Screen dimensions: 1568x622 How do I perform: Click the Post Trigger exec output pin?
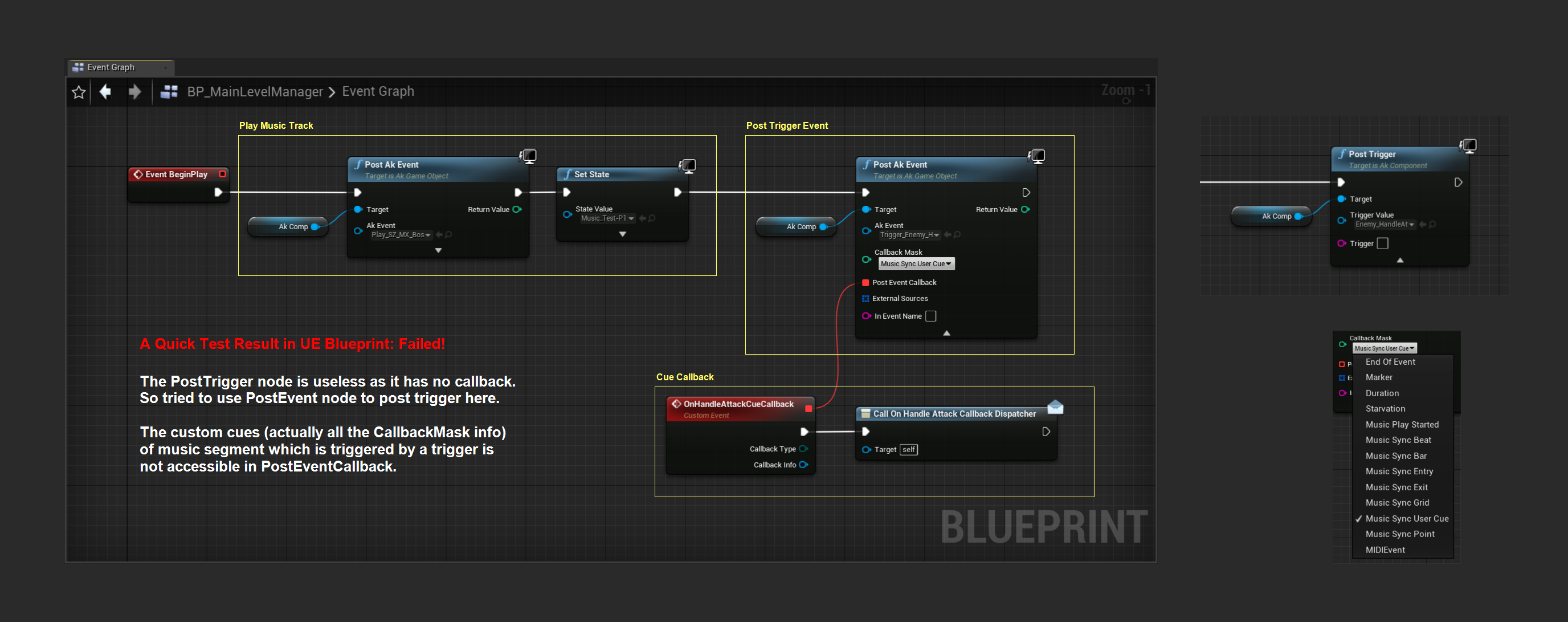(x=1458, y=182)
